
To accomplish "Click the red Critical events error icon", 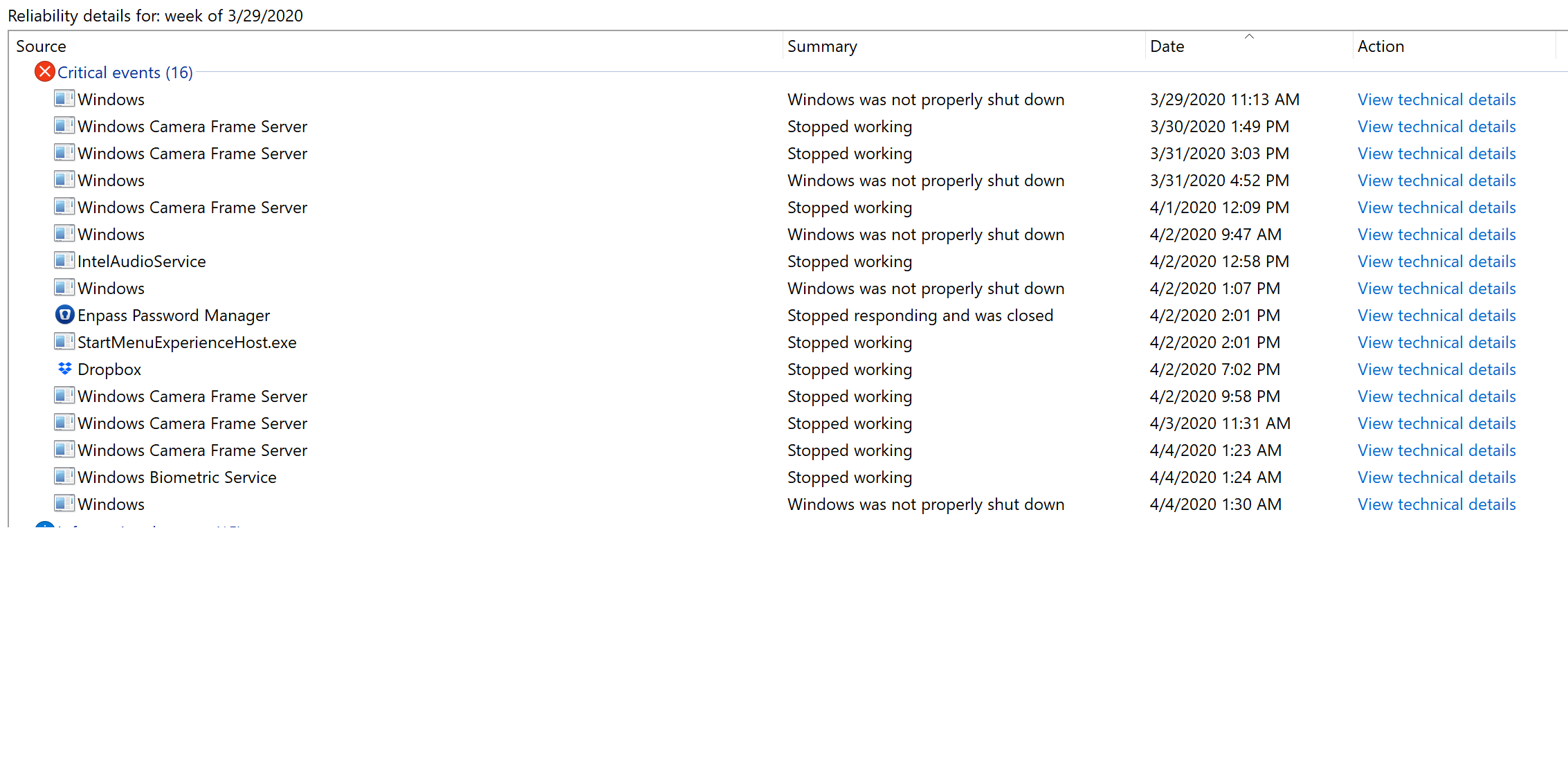I will click(x=45, y=72).
